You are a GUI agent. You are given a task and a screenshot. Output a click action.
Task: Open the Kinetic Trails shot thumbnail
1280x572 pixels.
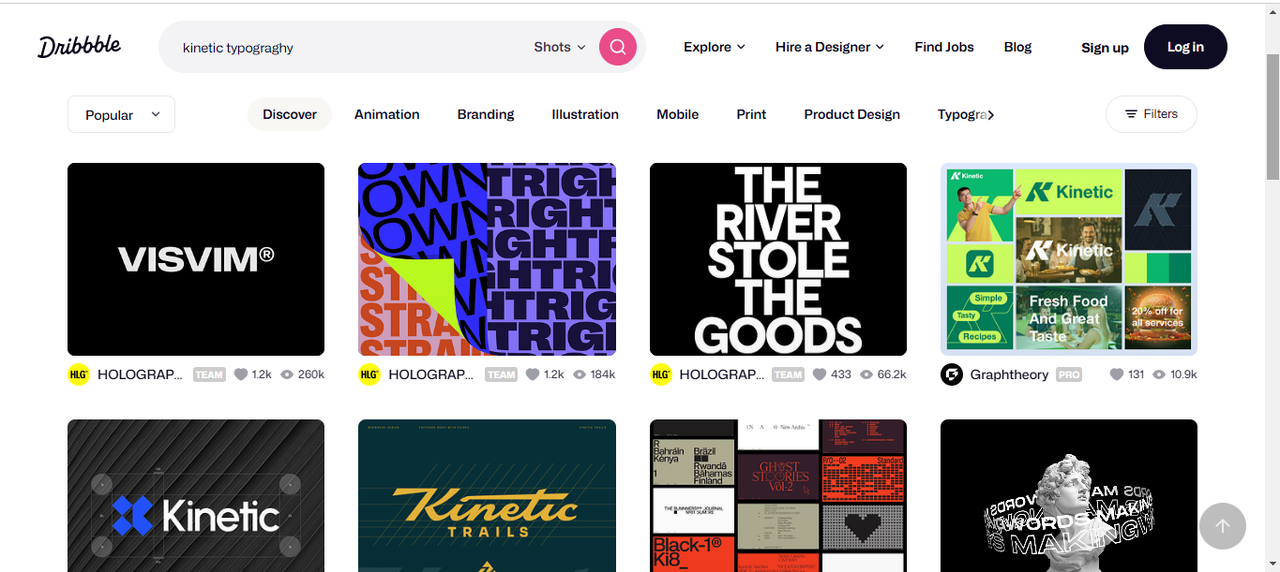(487, 496)
